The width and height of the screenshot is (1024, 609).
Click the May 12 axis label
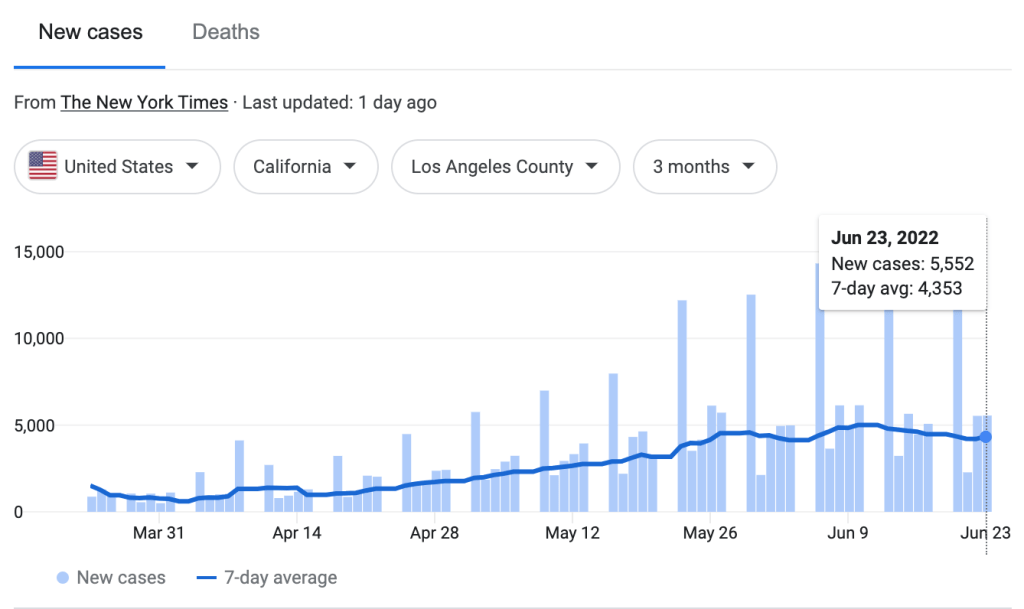(573, 533)
